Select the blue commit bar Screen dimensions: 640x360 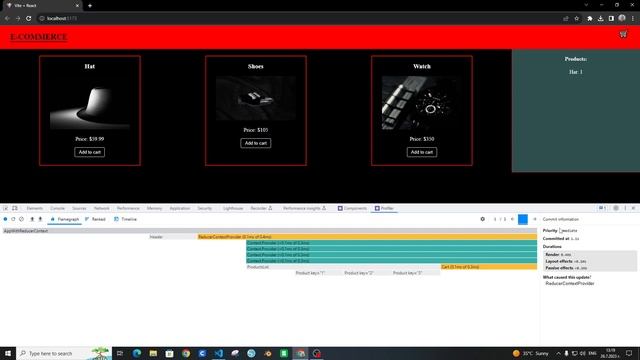click(523, 219)
